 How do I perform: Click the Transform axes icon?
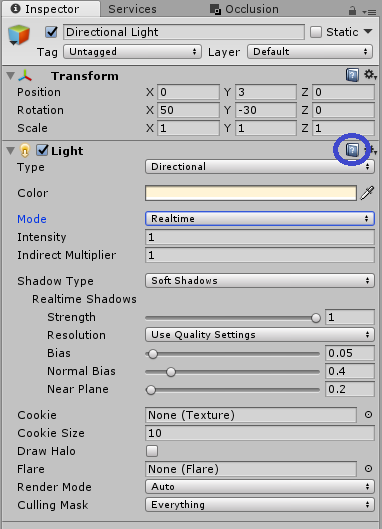click(x=25, y=76)
